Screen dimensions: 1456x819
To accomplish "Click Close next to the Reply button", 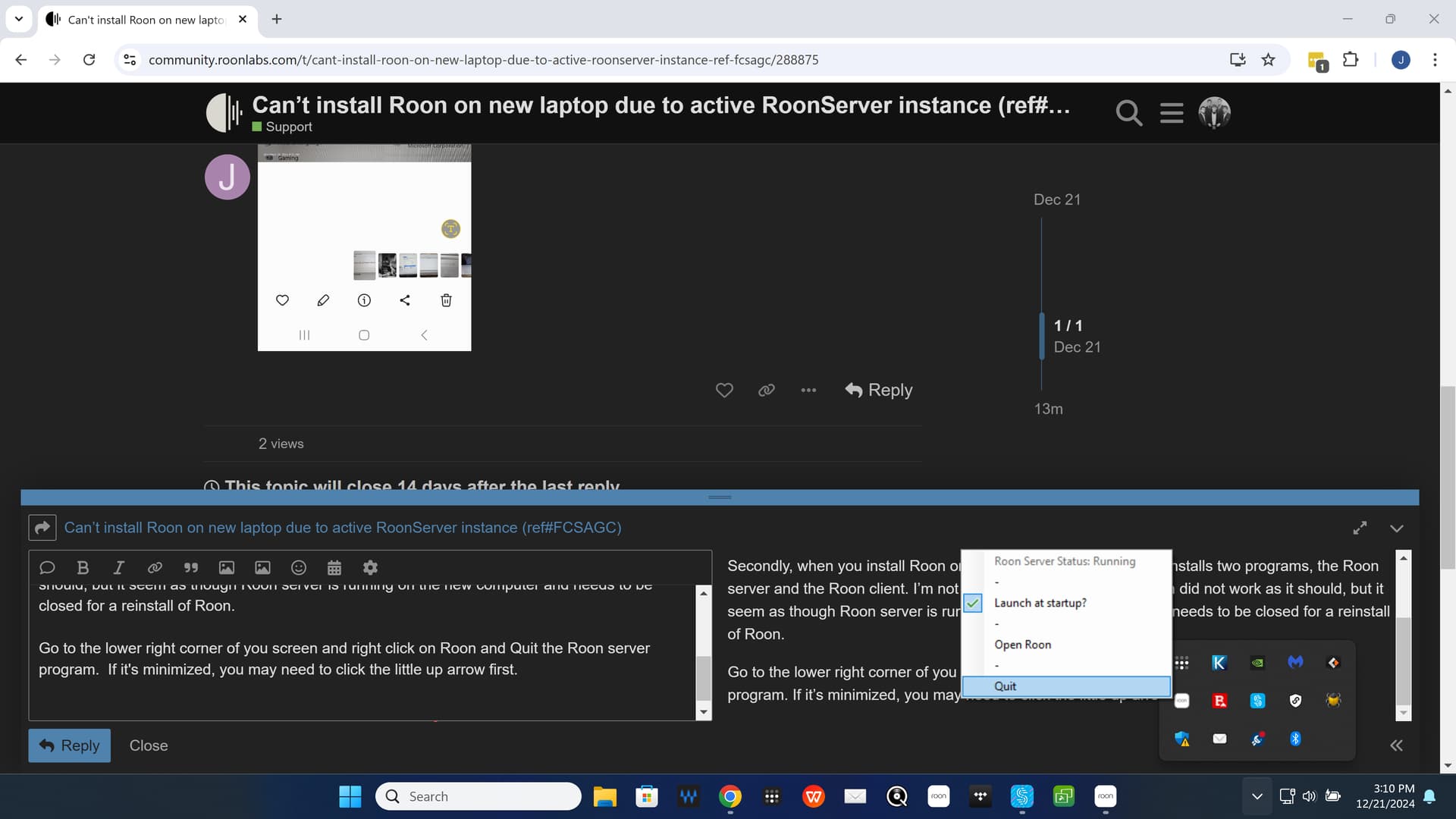I will 149,745.
